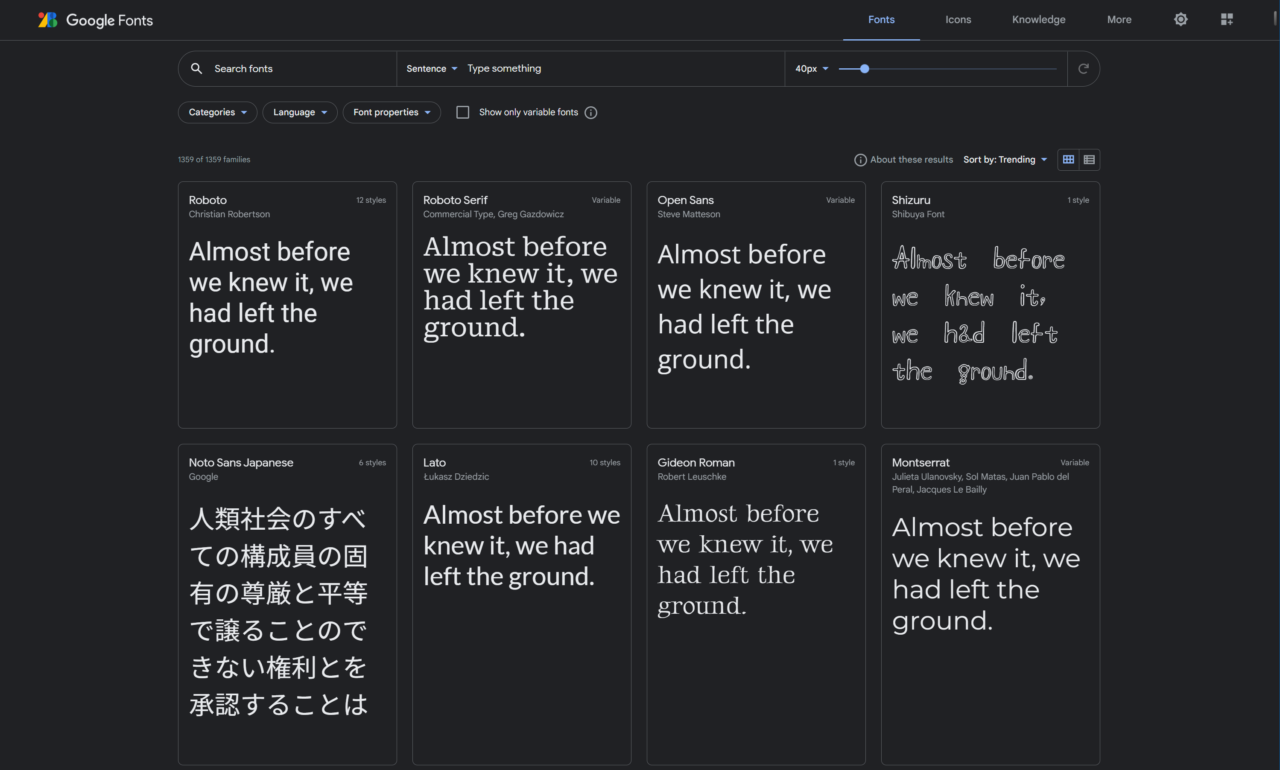This screenshot has height=770, width=1280.
Task: Open the Roboto Serif font card
Action: tap(522, 305)
